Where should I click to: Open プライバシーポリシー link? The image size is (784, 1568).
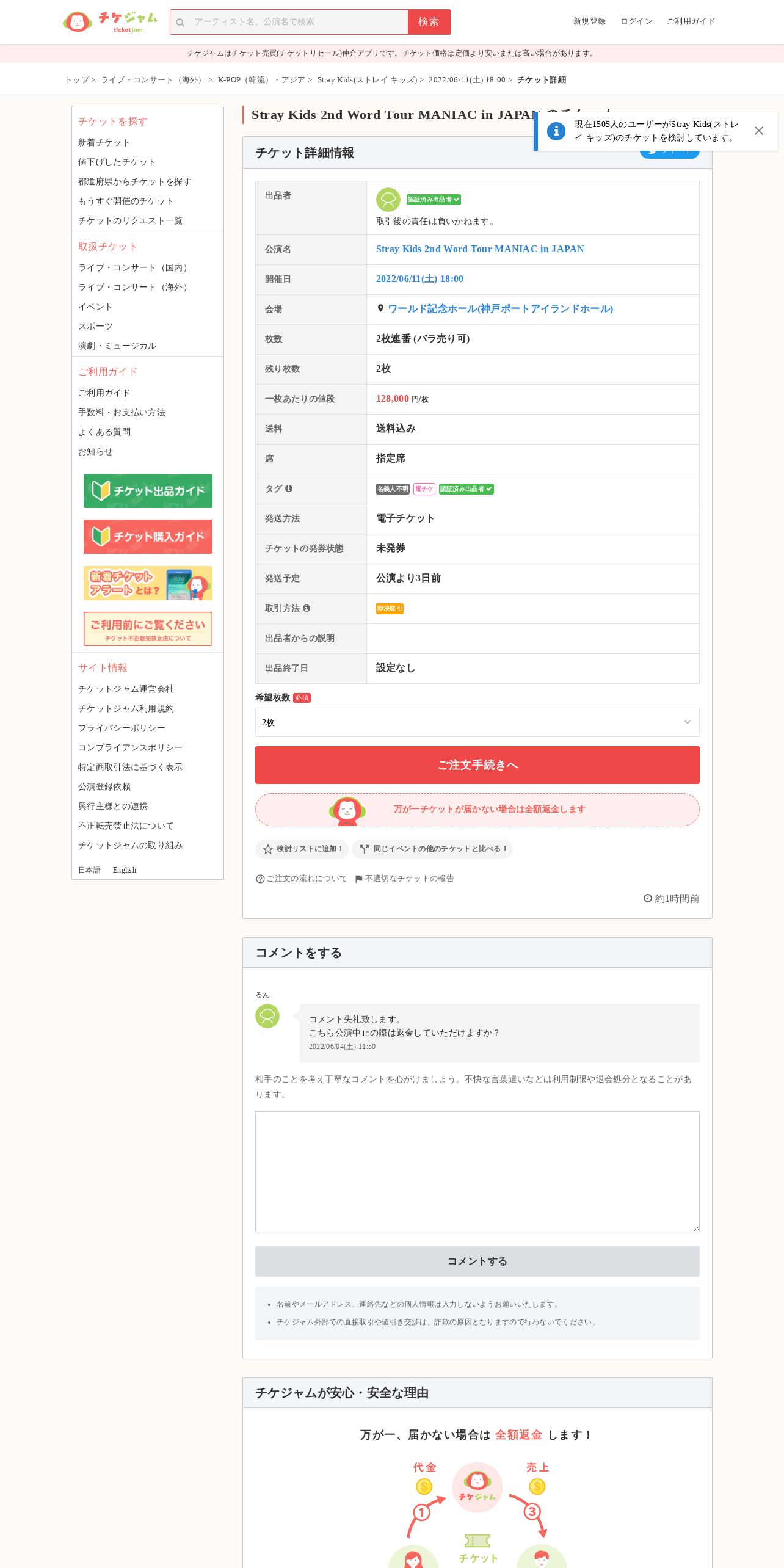coord(122,728)
